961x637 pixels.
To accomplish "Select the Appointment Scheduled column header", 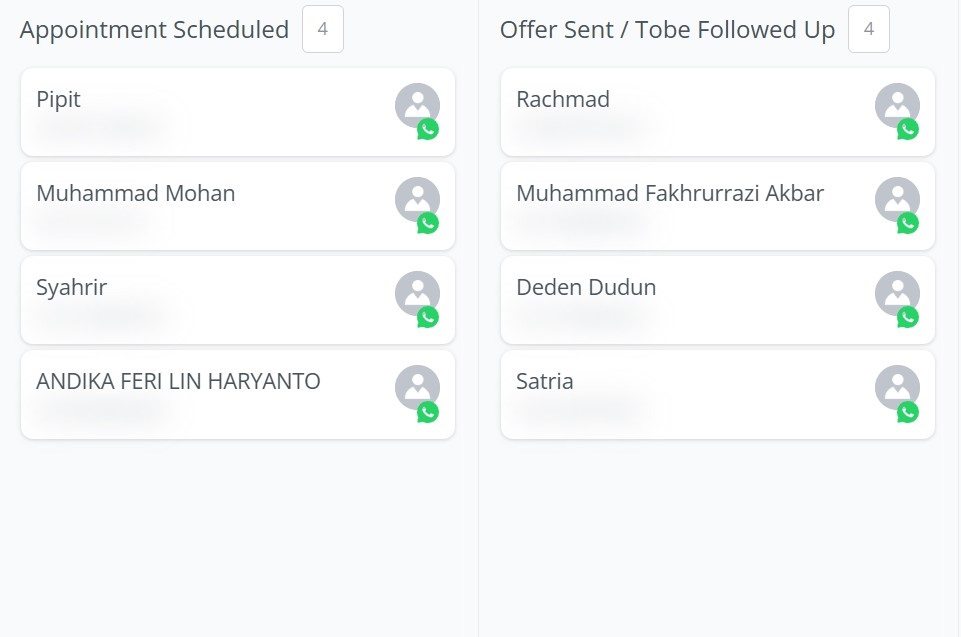I will click(x=154, y=30).
